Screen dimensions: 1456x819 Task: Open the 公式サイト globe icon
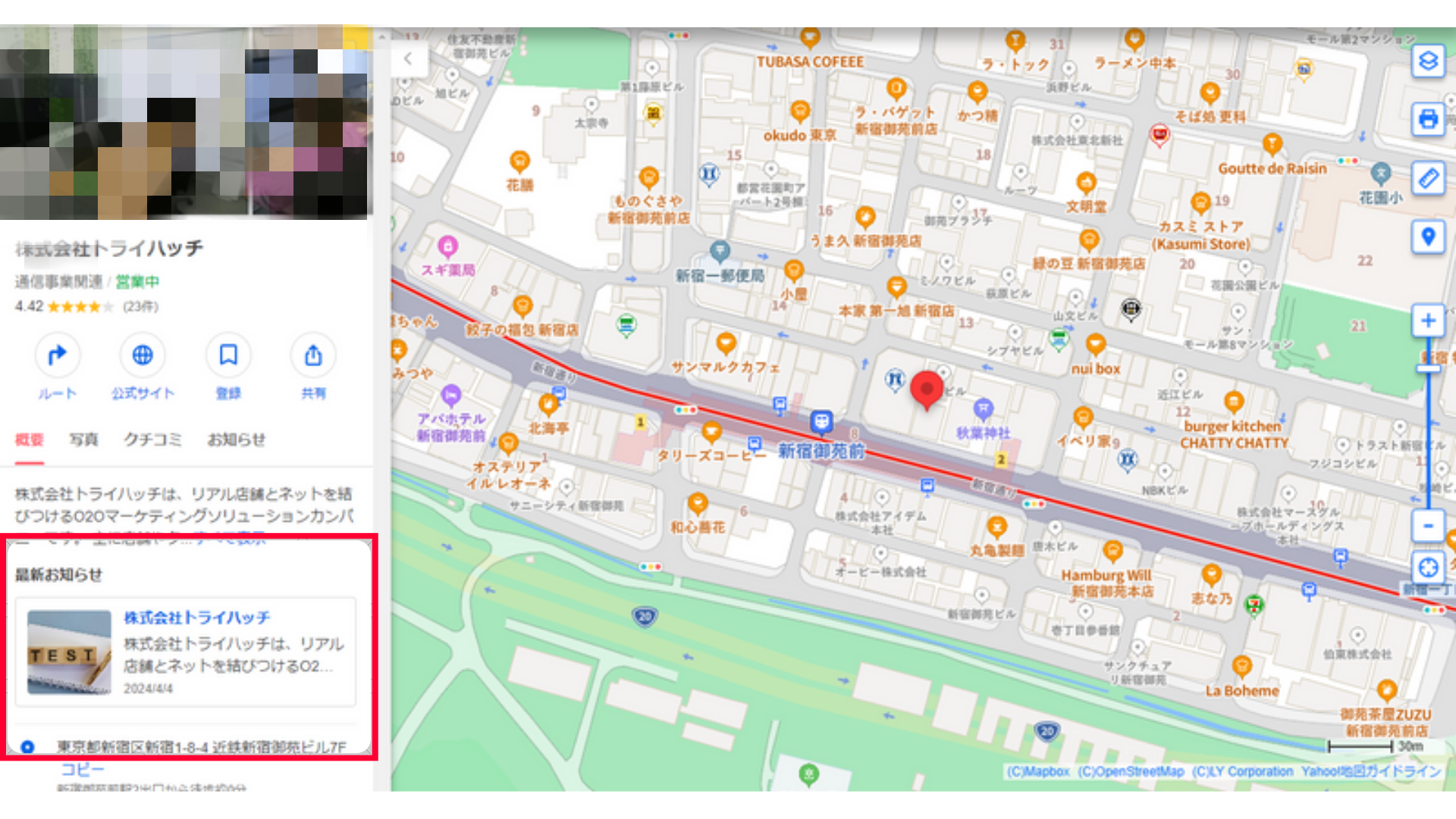143,355
